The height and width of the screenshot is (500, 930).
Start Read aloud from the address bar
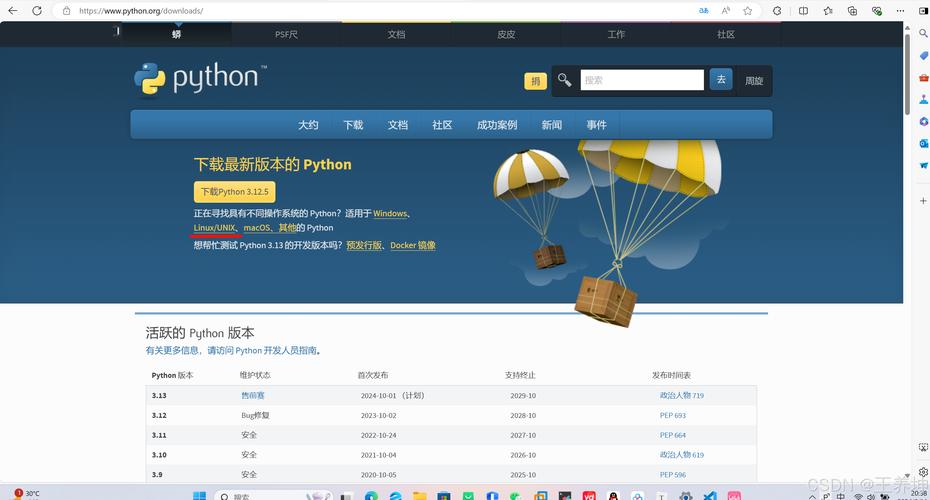click(725, 11)
